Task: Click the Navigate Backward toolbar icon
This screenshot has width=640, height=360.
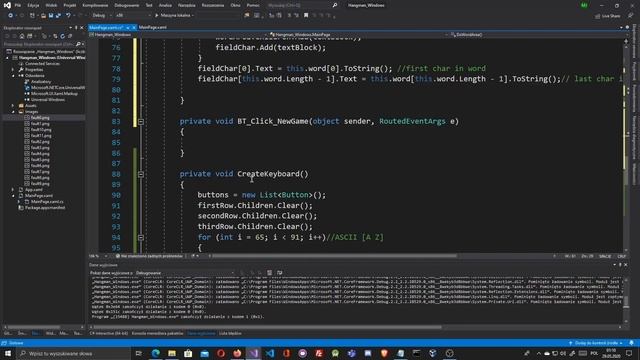Action: coord(10,16)
